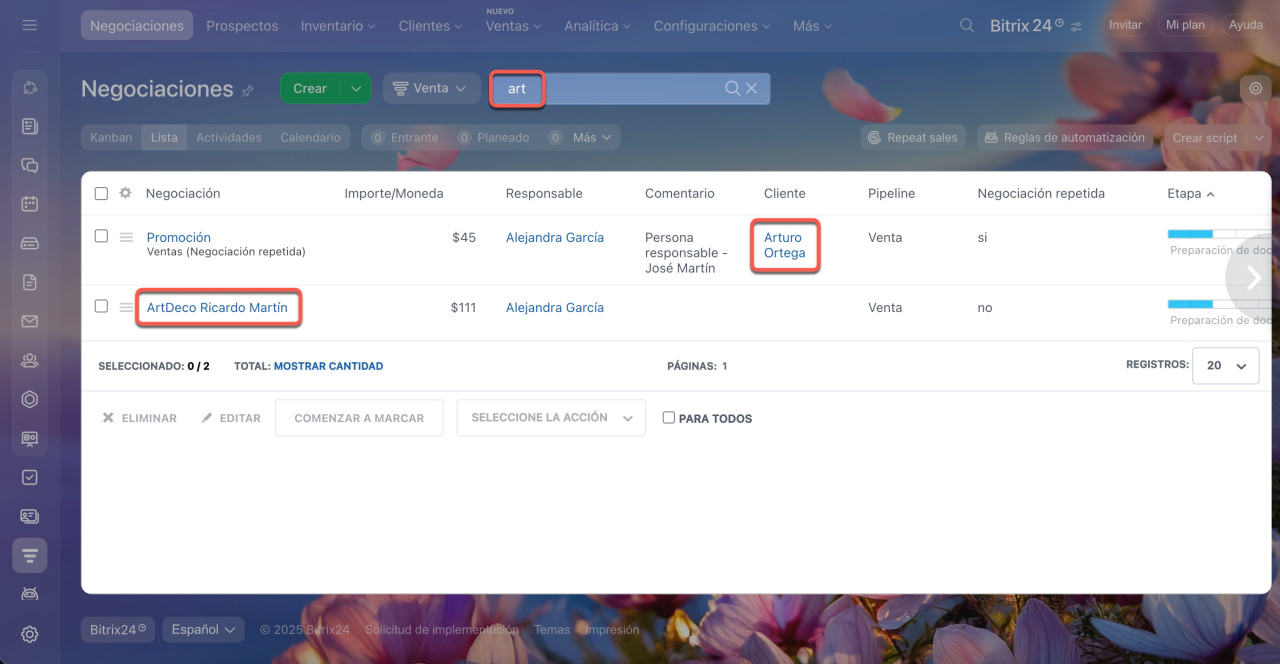Open the Negociaciones top tab
The height and width of the screenshot is (664, 1280).
[137, 26]
